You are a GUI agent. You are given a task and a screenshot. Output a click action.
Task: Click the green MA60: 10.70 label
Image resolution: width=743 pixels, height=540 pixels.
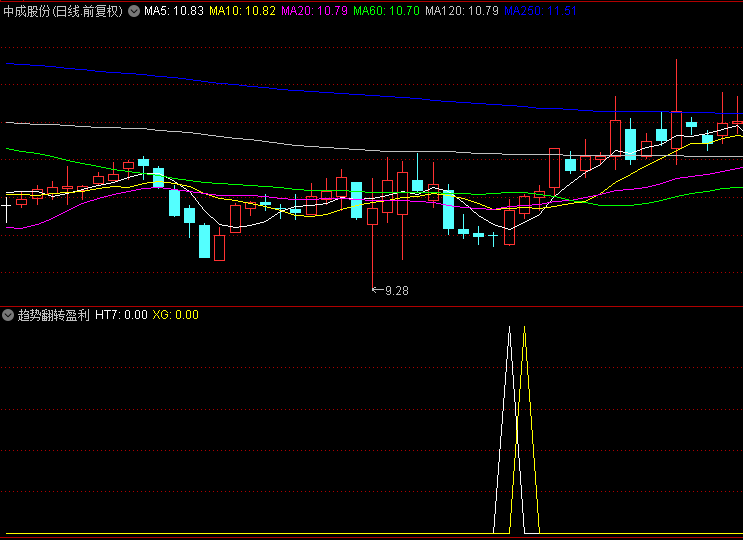click(387, 11)
